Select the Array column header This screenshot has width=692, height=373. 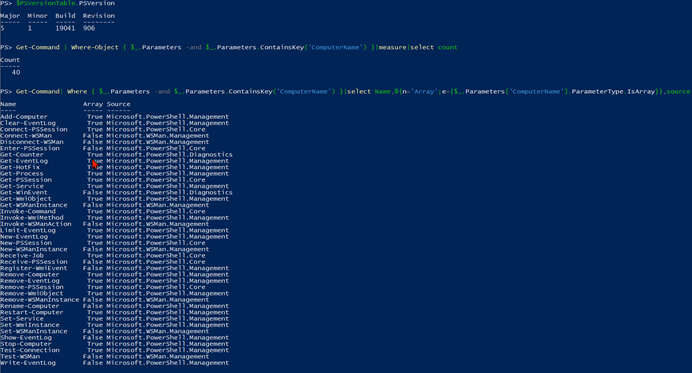pos(93,104)
